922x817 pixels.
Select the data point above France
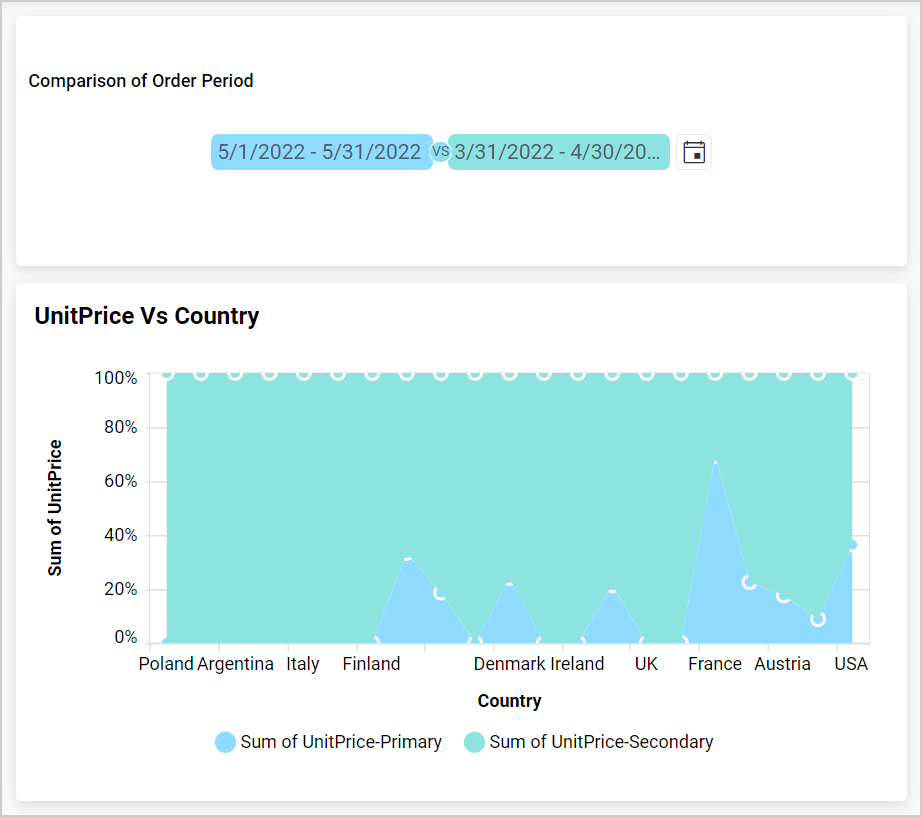(714, 463)
